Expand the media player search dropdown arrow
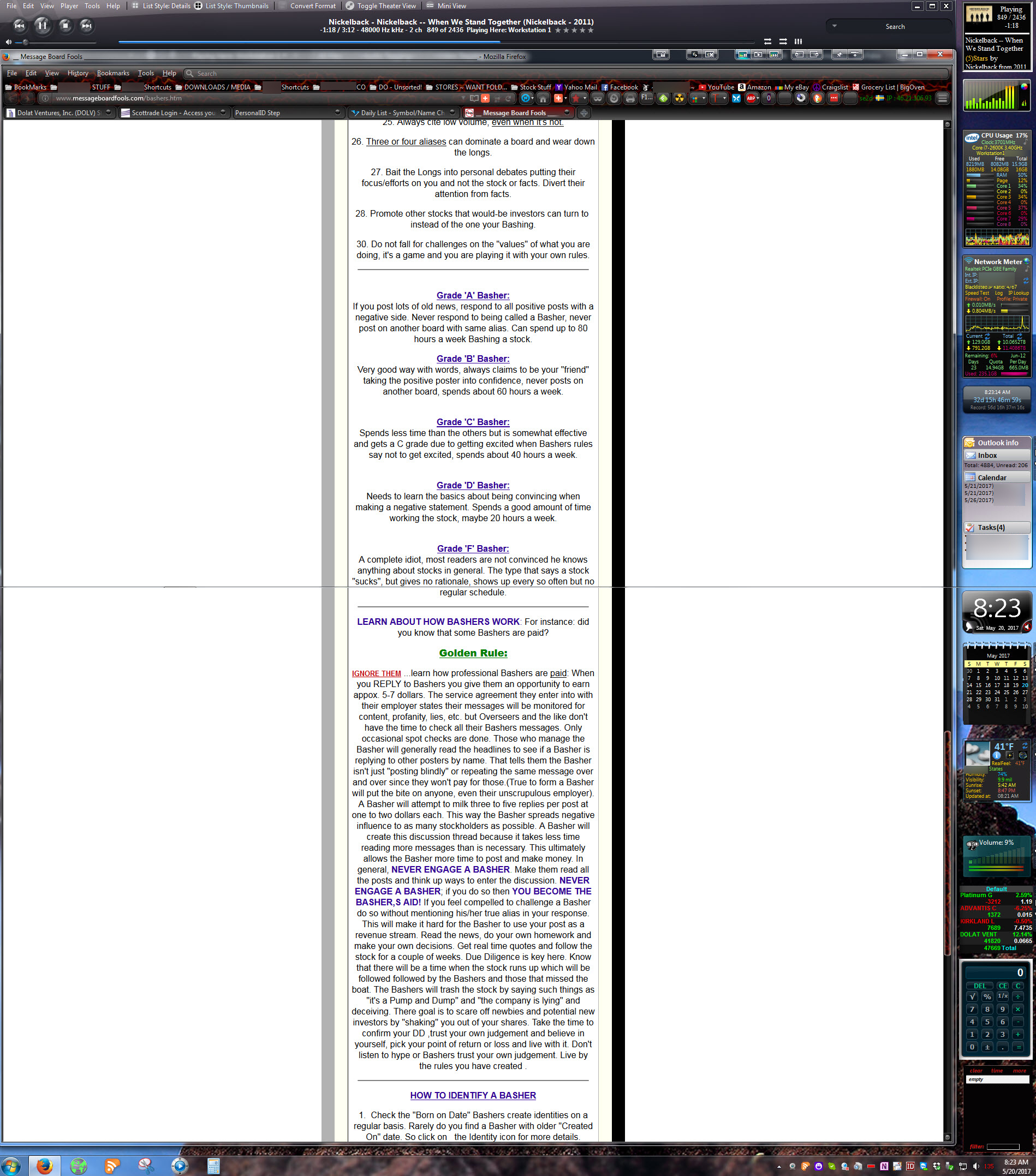This screenshot has width=1036, height=1176. coord(834,26)
